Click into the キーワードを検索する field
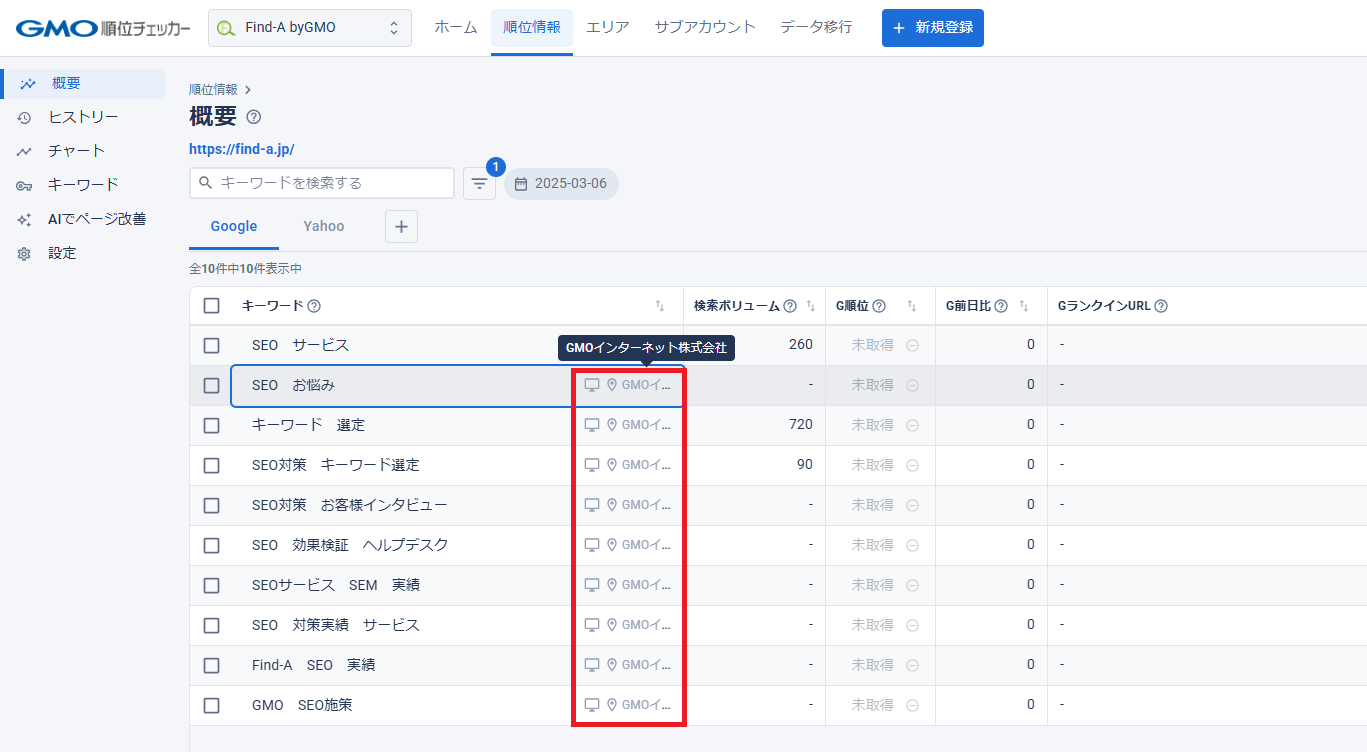 (322, 183)
